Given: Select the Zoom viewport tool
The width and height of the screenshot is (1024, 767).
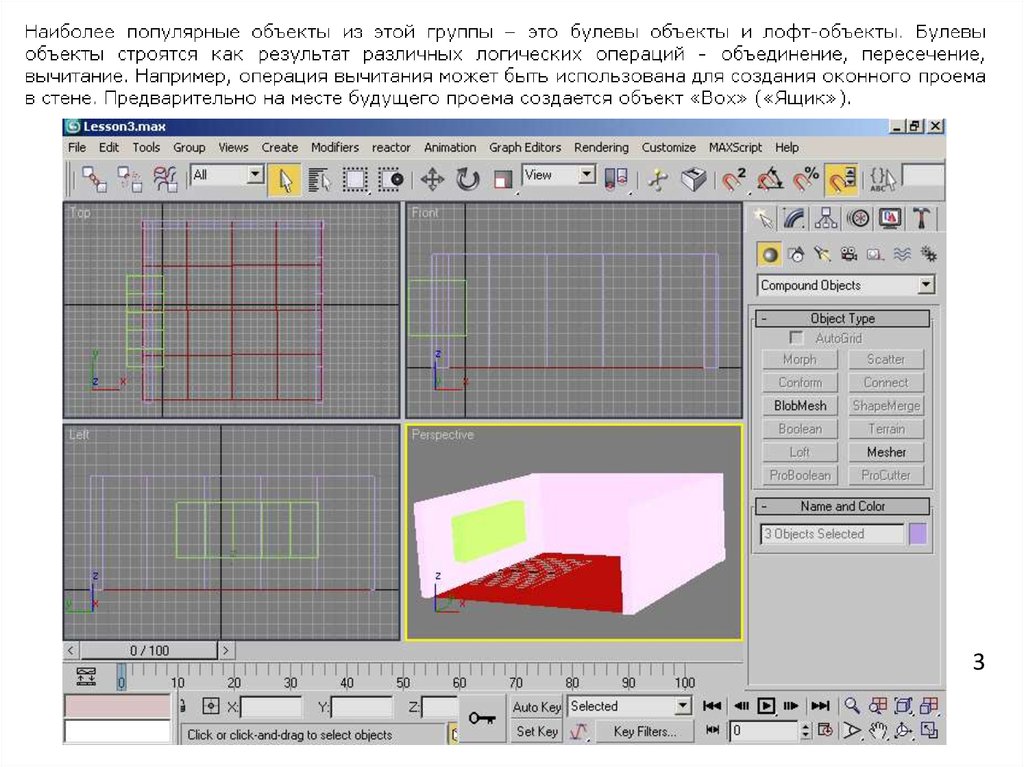Looking at the screenshot, I should click(852, 706).
